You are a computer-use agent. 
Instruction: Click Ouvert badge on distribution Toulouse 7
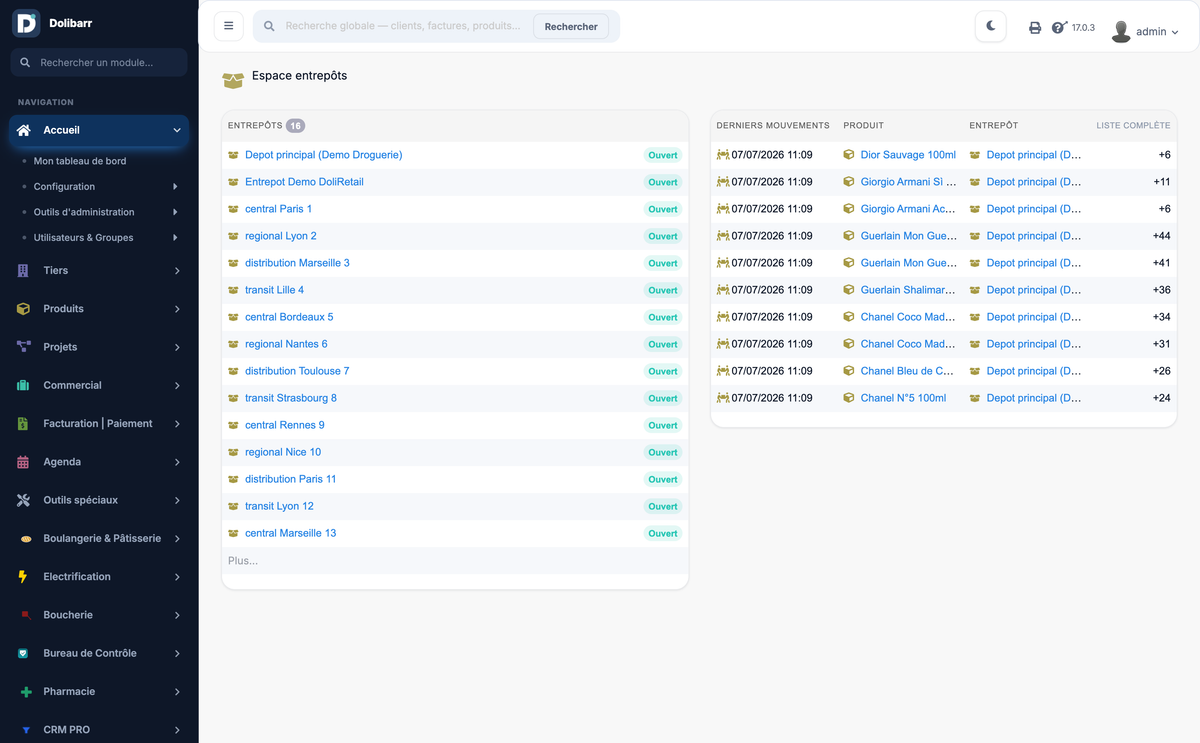662,371
